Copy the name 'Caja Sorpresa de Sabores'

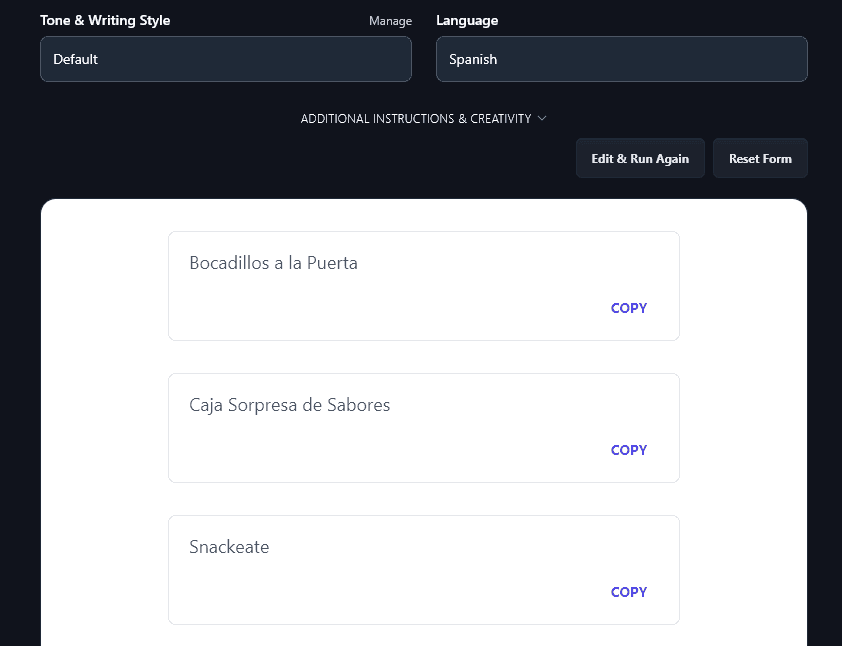click(x=628, y=450)
